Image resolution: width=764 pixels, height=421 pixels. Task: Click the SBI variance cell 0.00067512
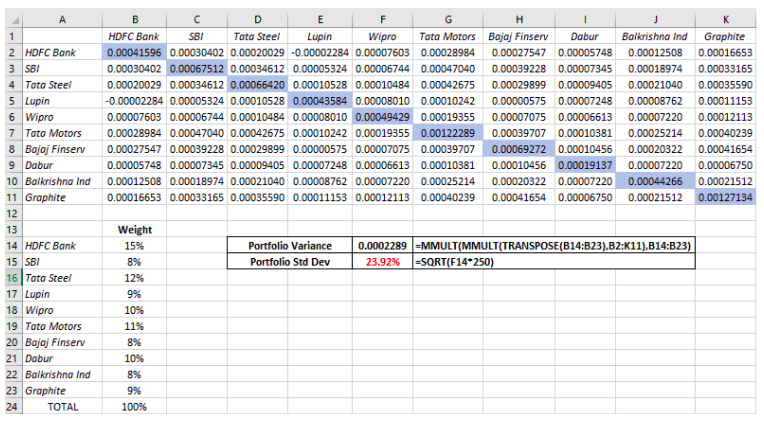pyautogui.click(x=197, y=68)
